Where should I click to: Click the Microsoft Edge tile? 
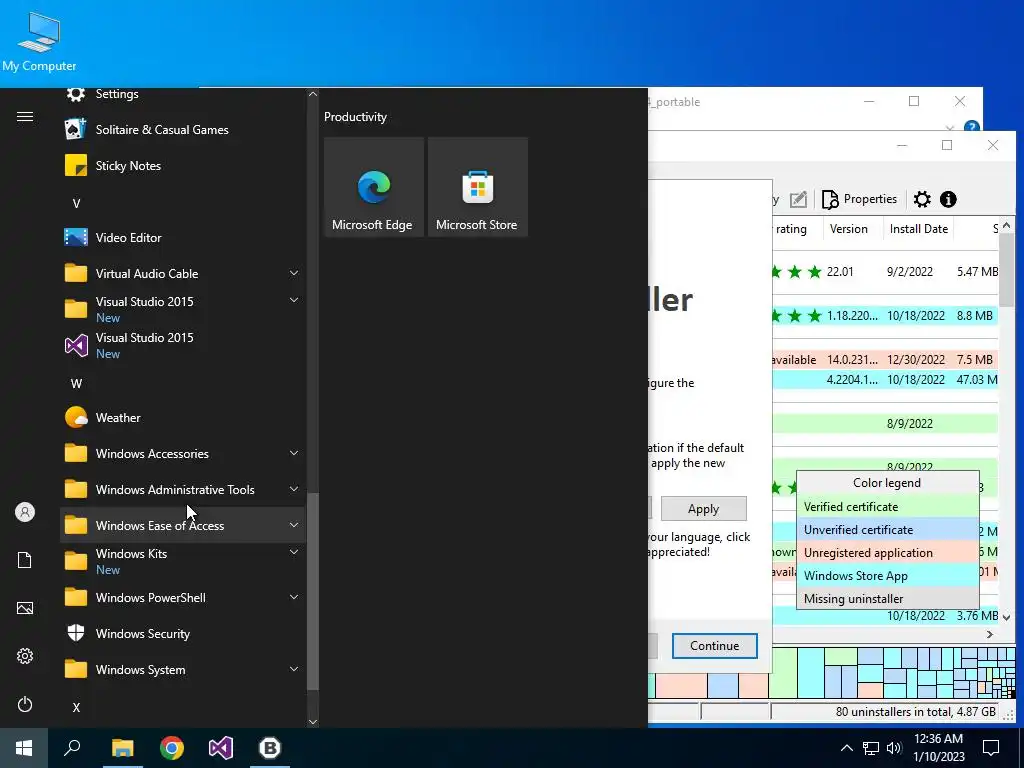(x=374, y=187)
